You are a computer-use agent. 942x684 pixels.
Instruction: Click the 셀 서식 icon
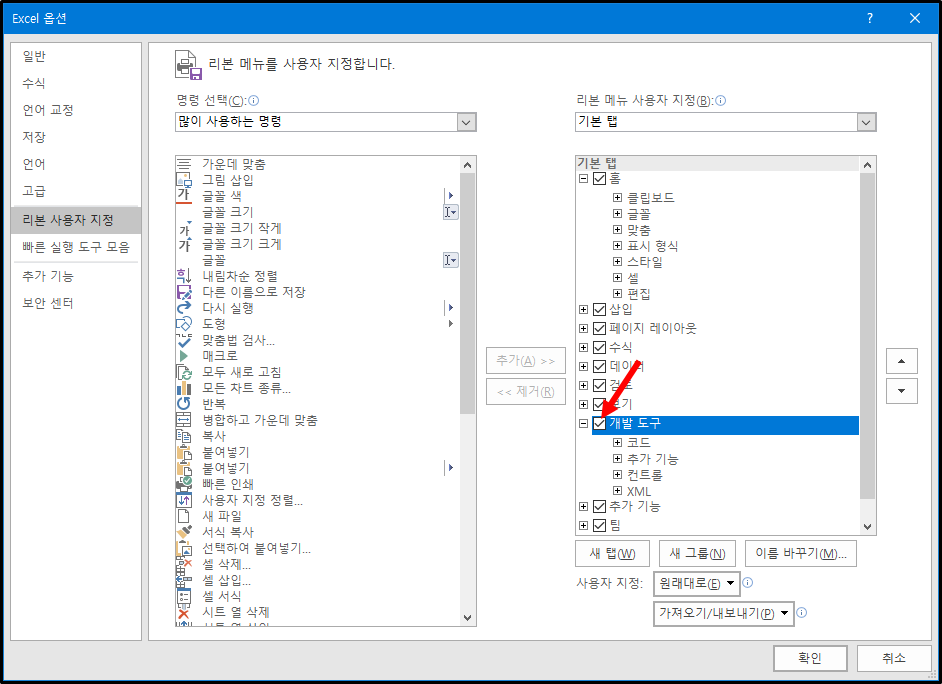pyautogui.click(x=184, y=596)
